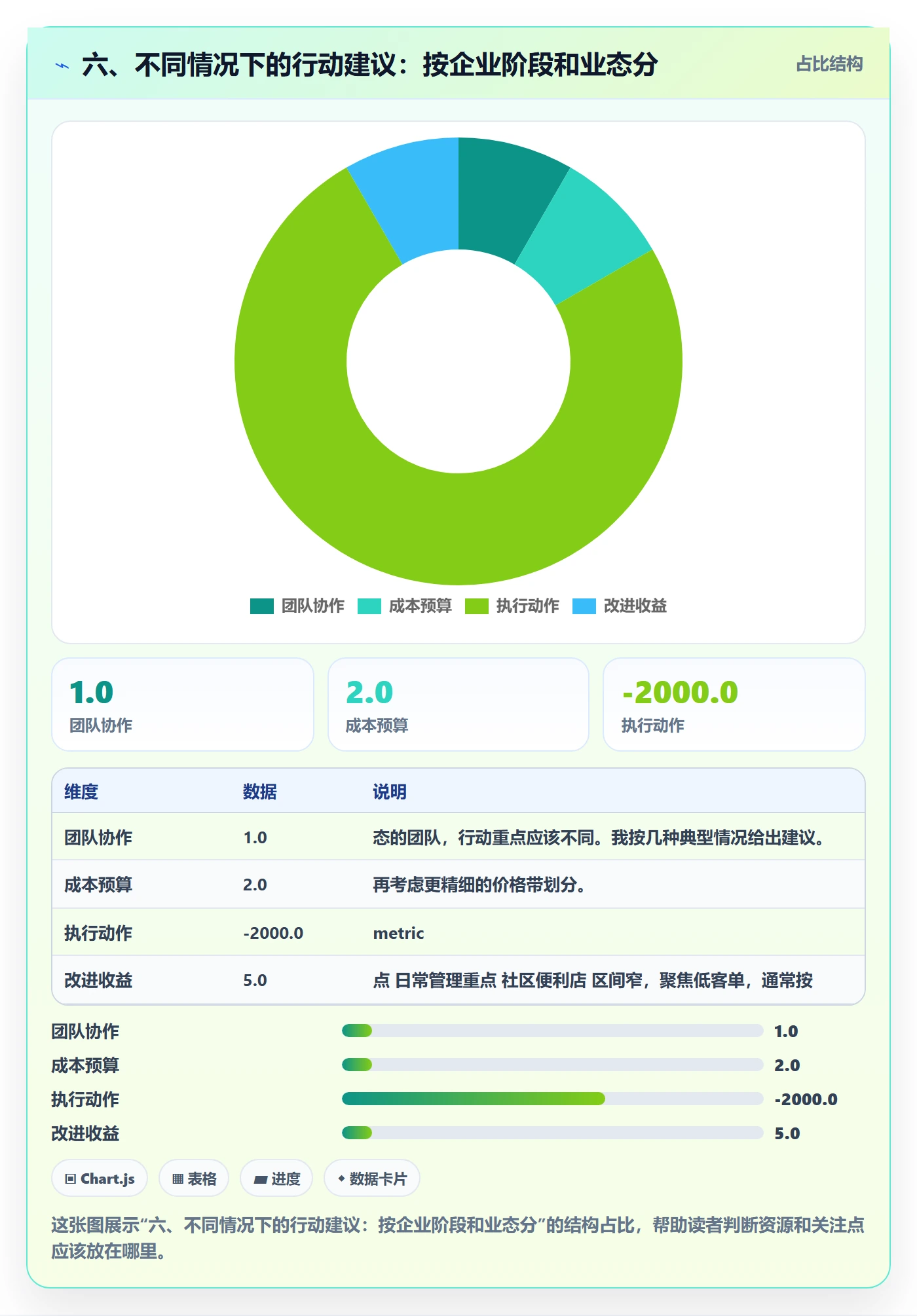Click the 表格 tag button
The width and height of the screenshot is (917, 1316).
coord(194,1179)
